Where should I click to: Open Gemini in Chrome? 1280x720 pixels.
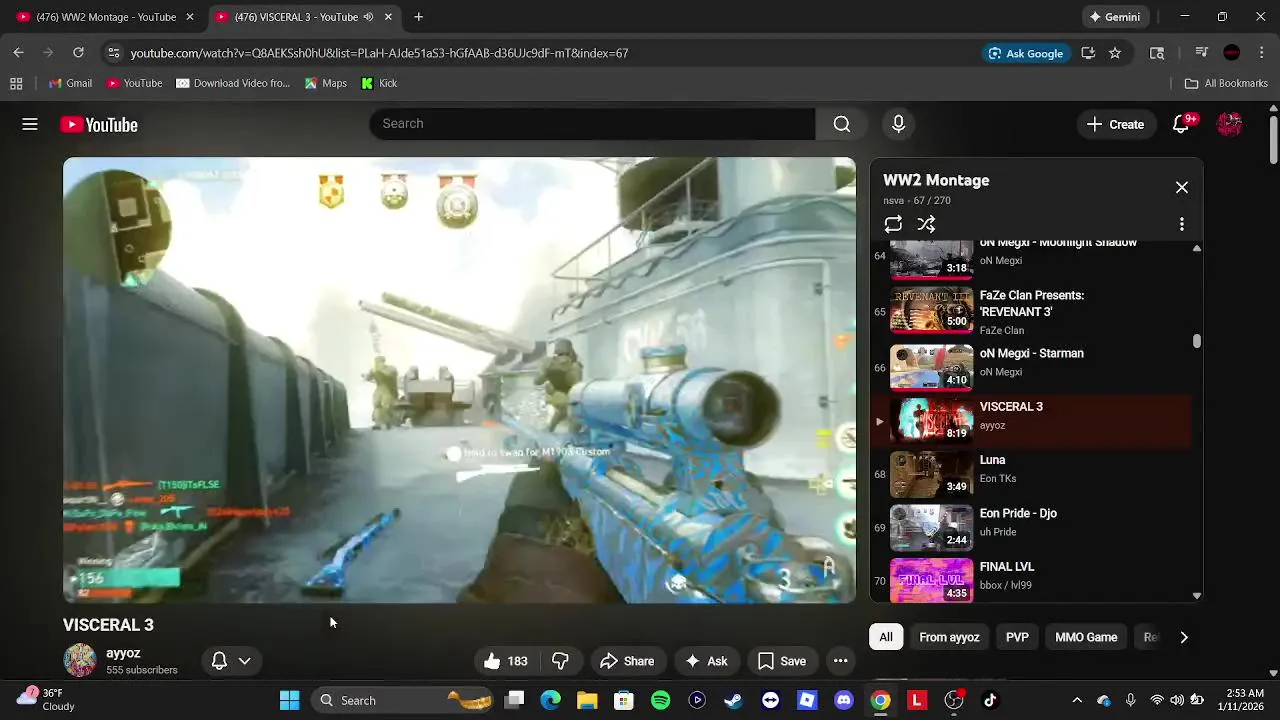point(1115,17)
